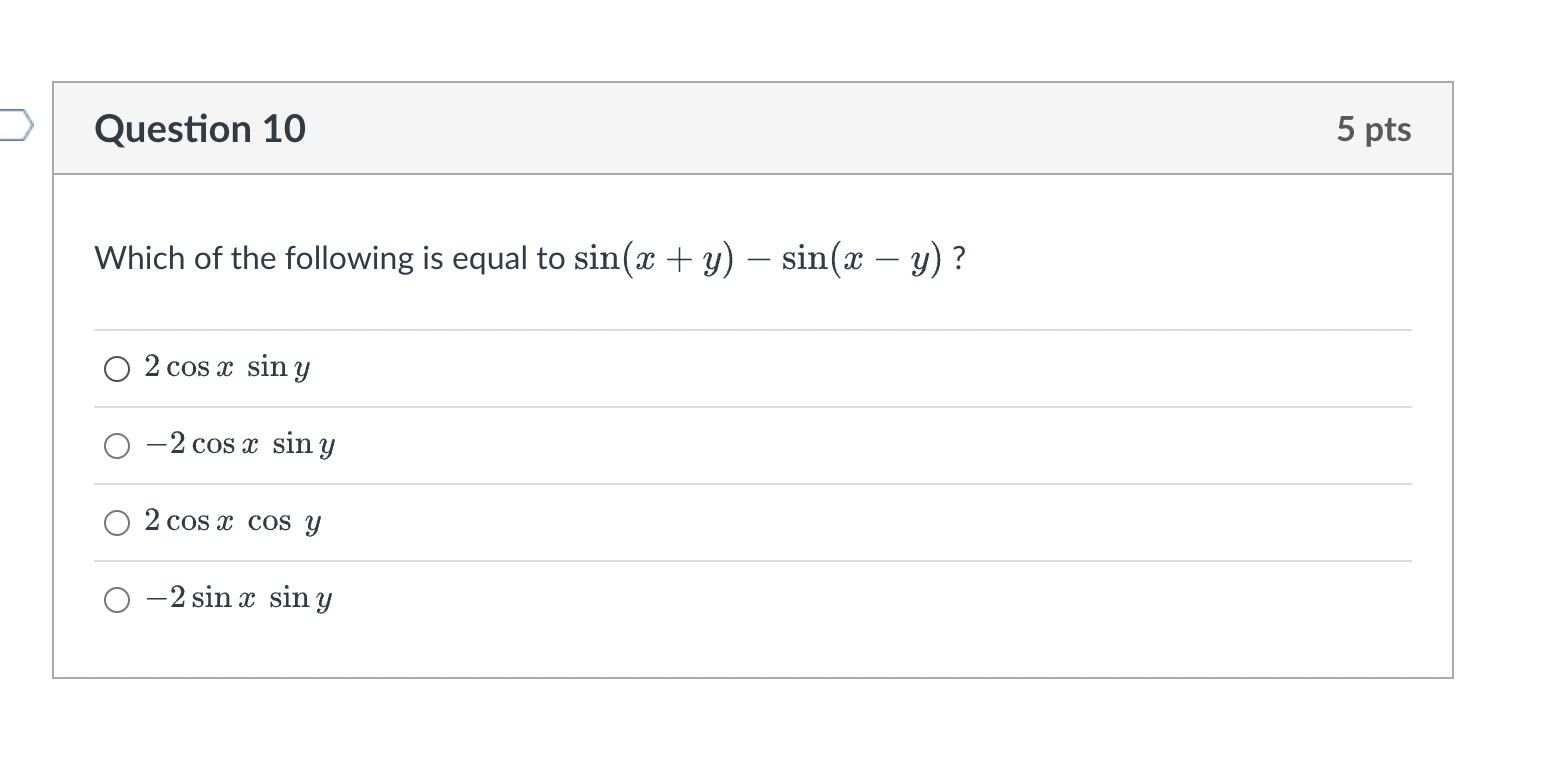Click the answer text 2 cos x cos y
This screenshot has width=1562, height=758.
(232, 521)
